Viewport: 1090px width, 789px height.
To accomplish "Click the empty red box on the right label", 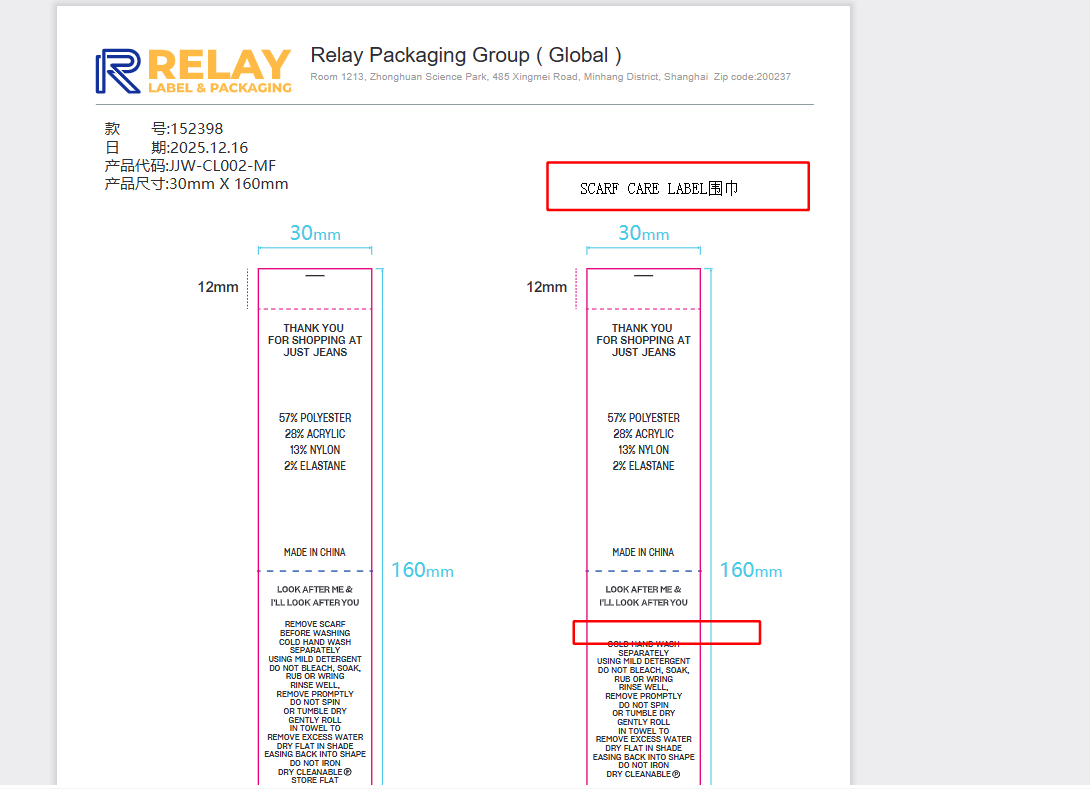I will (x=666, y=632).
